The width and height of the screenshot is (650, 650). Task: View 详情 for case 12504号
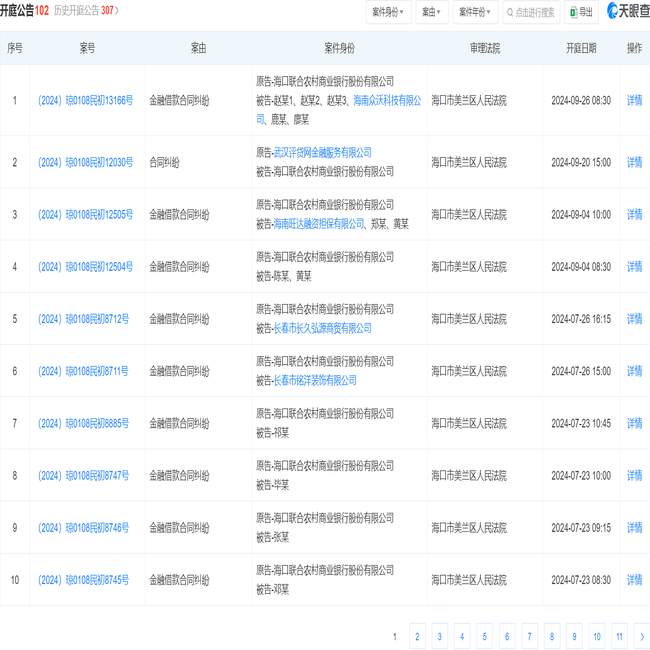(x=634, y=267)
